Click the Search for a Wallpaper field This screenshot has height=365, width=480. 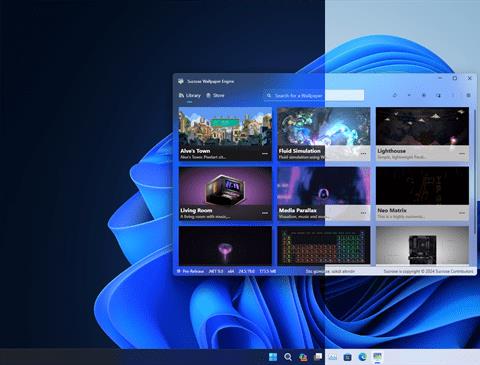[314, 95]
